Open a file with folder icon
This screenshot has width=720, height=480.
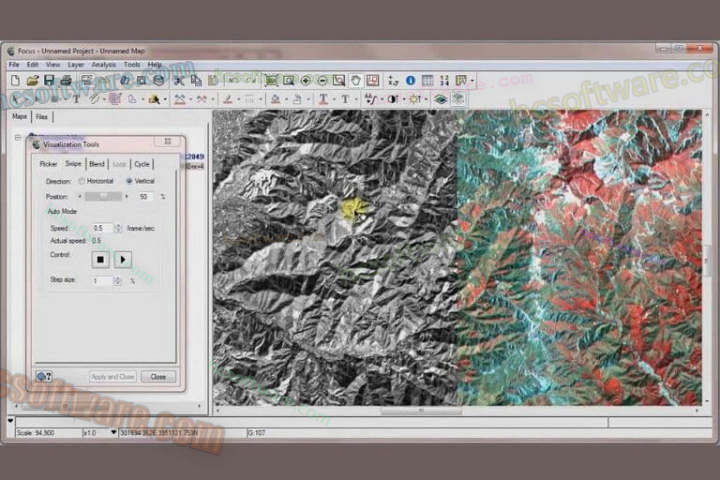click(x=32, y=80)
